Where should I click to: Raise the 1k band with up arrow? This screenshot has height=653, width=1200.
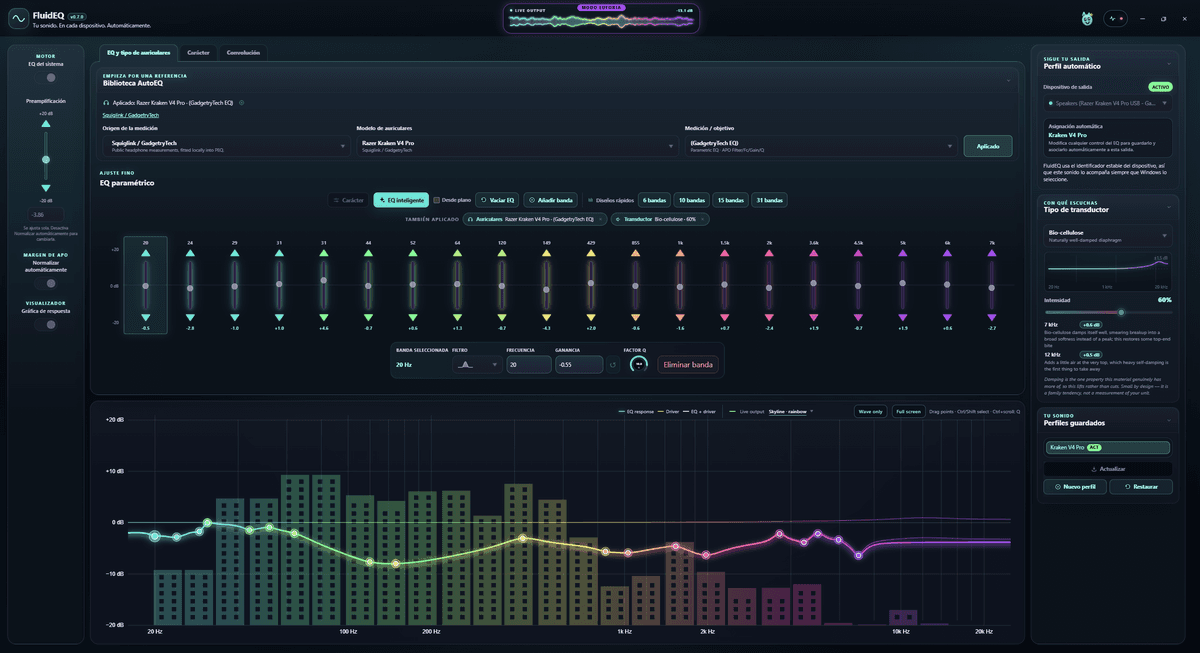(680, 254)
